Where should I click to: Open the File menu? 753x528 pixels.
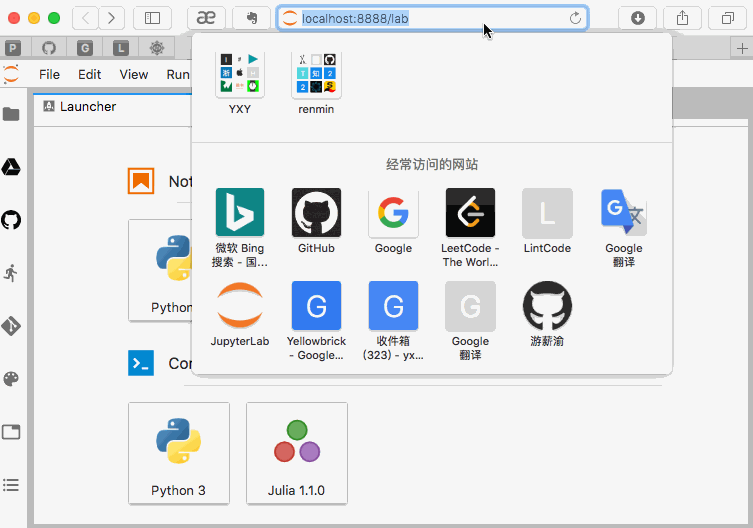(49, 74)
